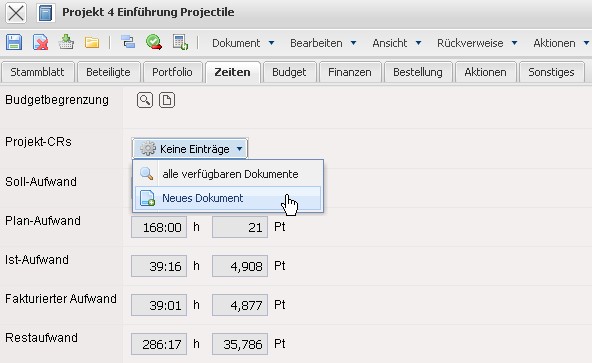592x363 pixels.
Task: Click the Budgetbegrenzung magnifier search icon
Action: point(145,100)
